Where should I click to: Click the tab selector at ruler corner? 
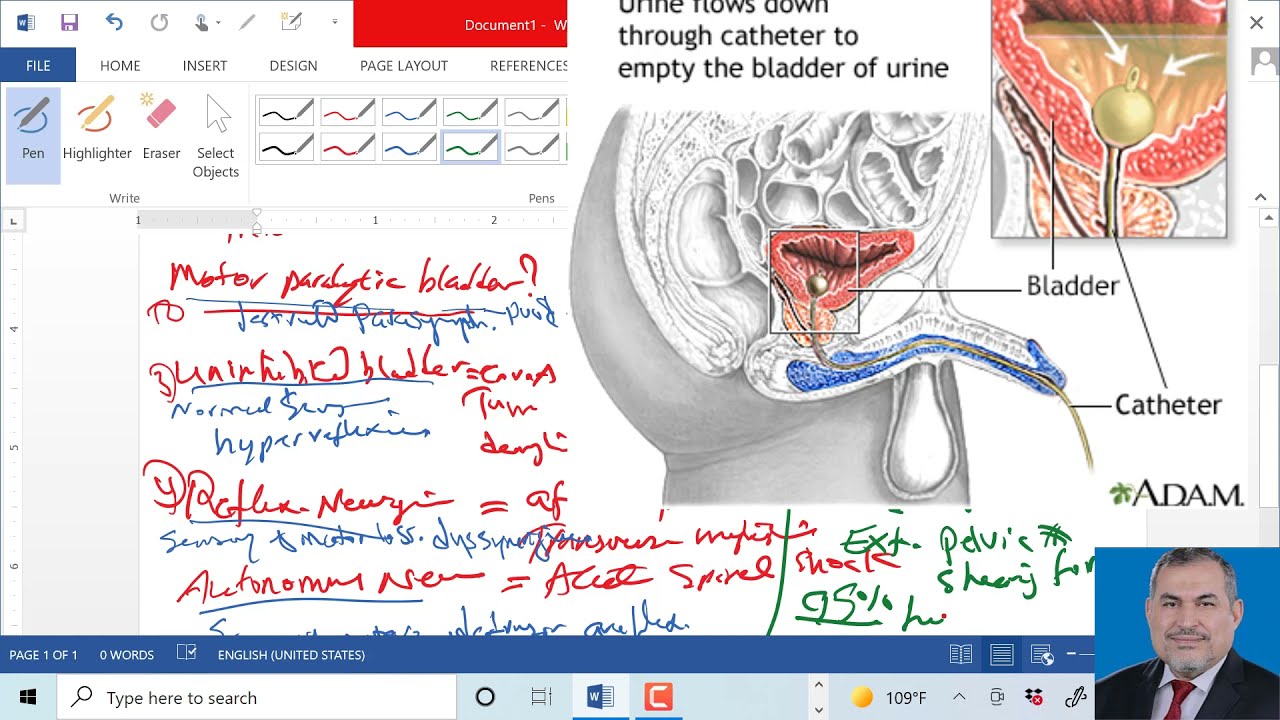pos(13,220)
